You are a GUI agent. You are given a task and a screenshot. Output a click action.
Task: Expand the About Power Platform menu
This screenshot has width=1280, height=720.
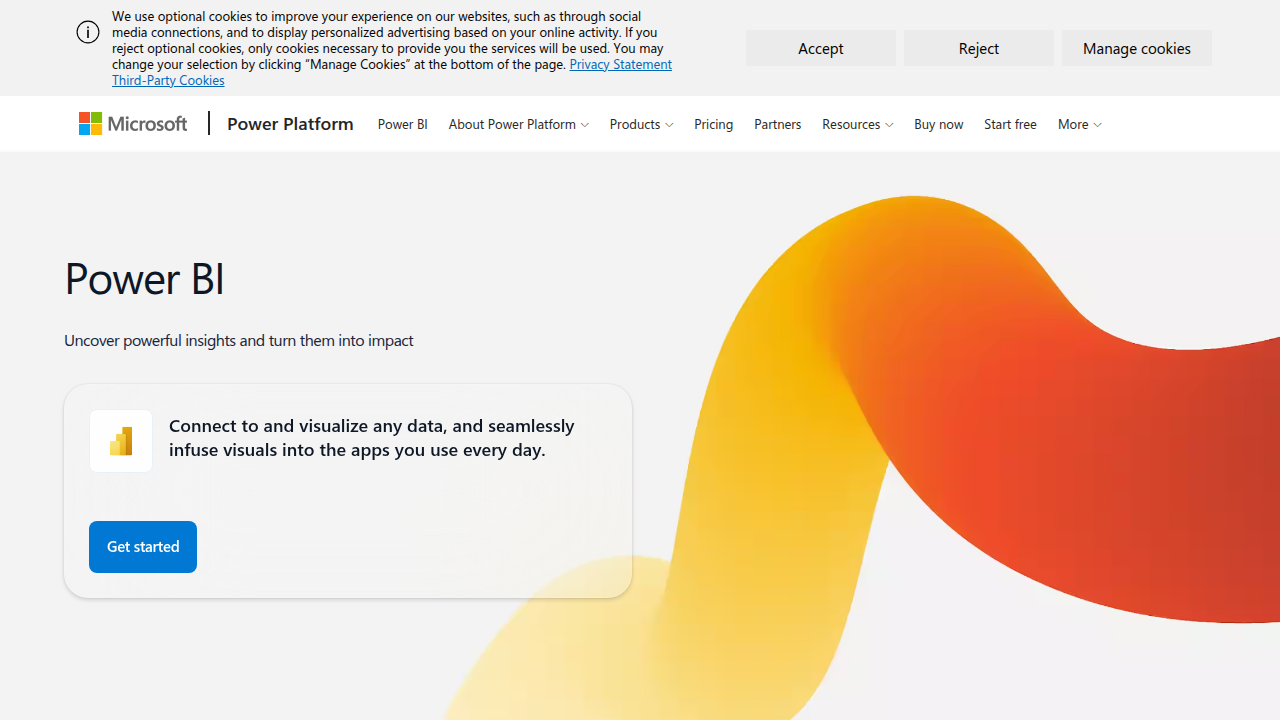click(x=519, y=124)
